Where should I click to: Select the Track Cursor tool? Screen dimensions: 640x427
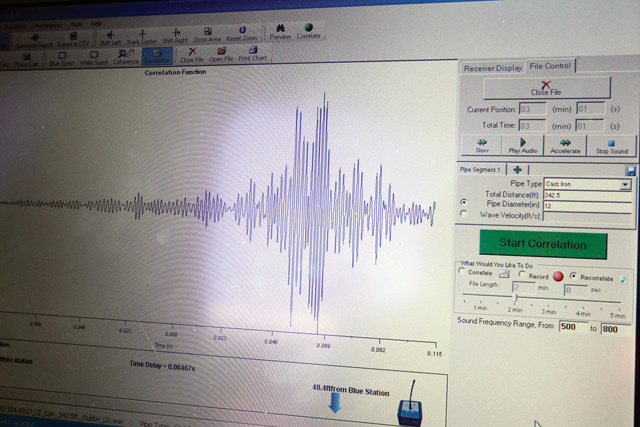click(x=142, y=36)
